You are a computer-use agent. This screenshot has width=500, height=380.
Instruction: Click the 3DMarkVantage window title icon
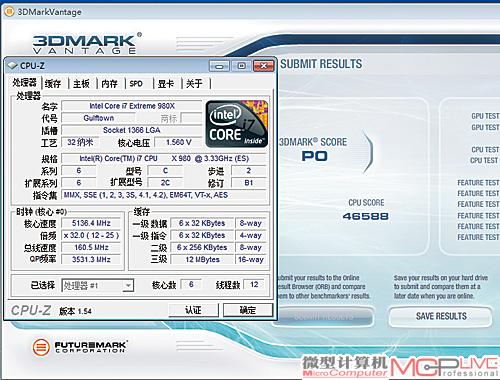[9, 12]
